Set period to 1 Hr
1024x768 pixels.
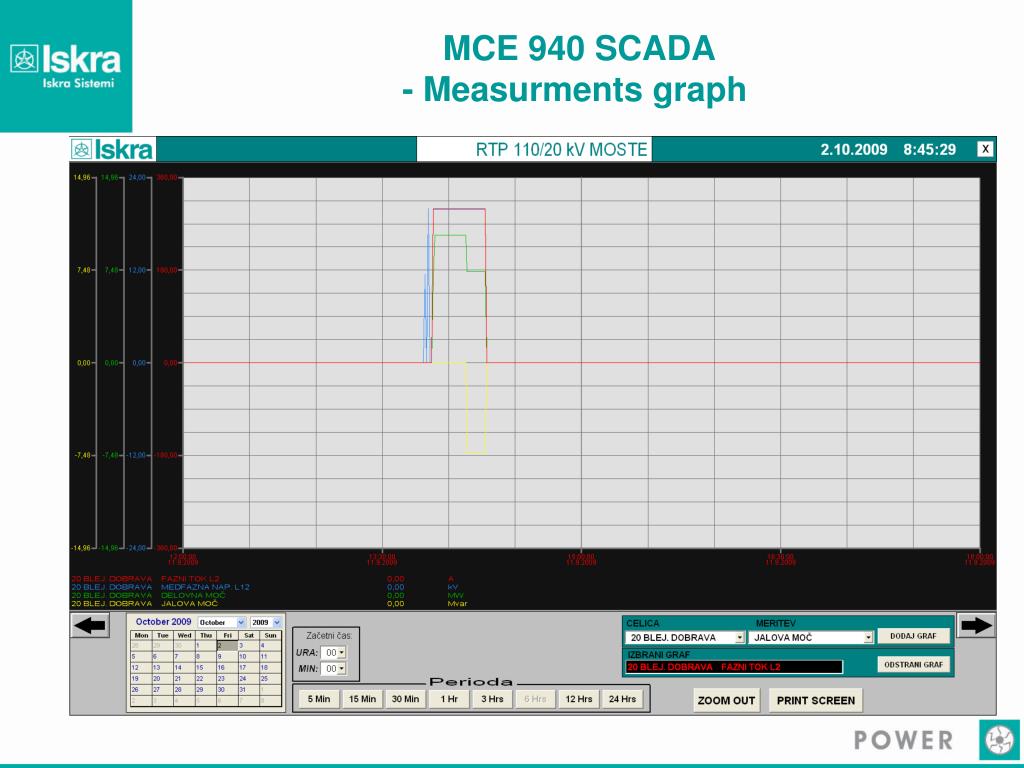point(449,699)
